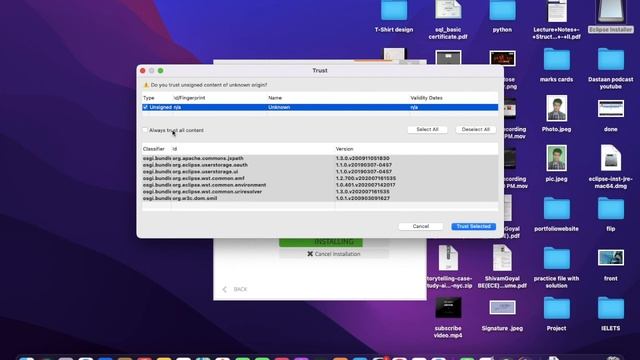Select the Lecture+Notes PDF desktop file
The height and width of the screenshot is (360, 640).
tap(557, 11)
